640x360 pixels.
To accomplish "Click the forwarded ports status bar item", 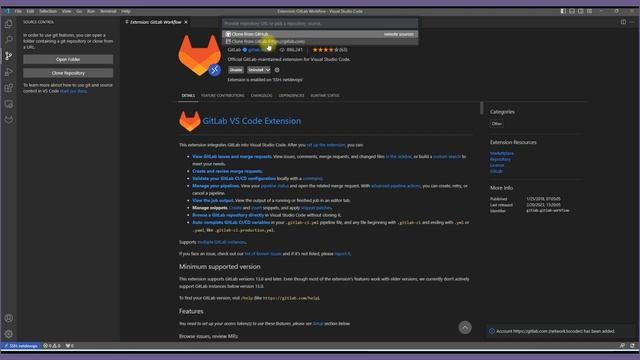I will [70, 346].
